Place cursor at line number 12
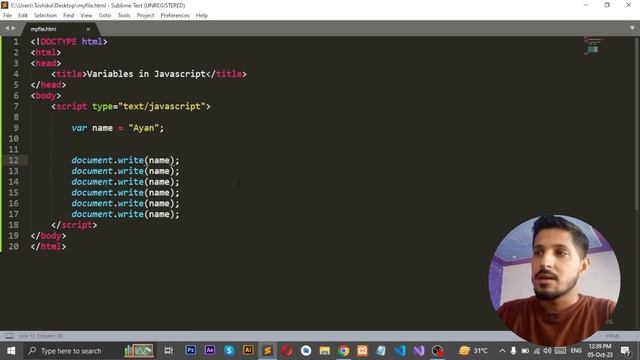Viewport: 640px width, 360px height. [x=13, y=160]
